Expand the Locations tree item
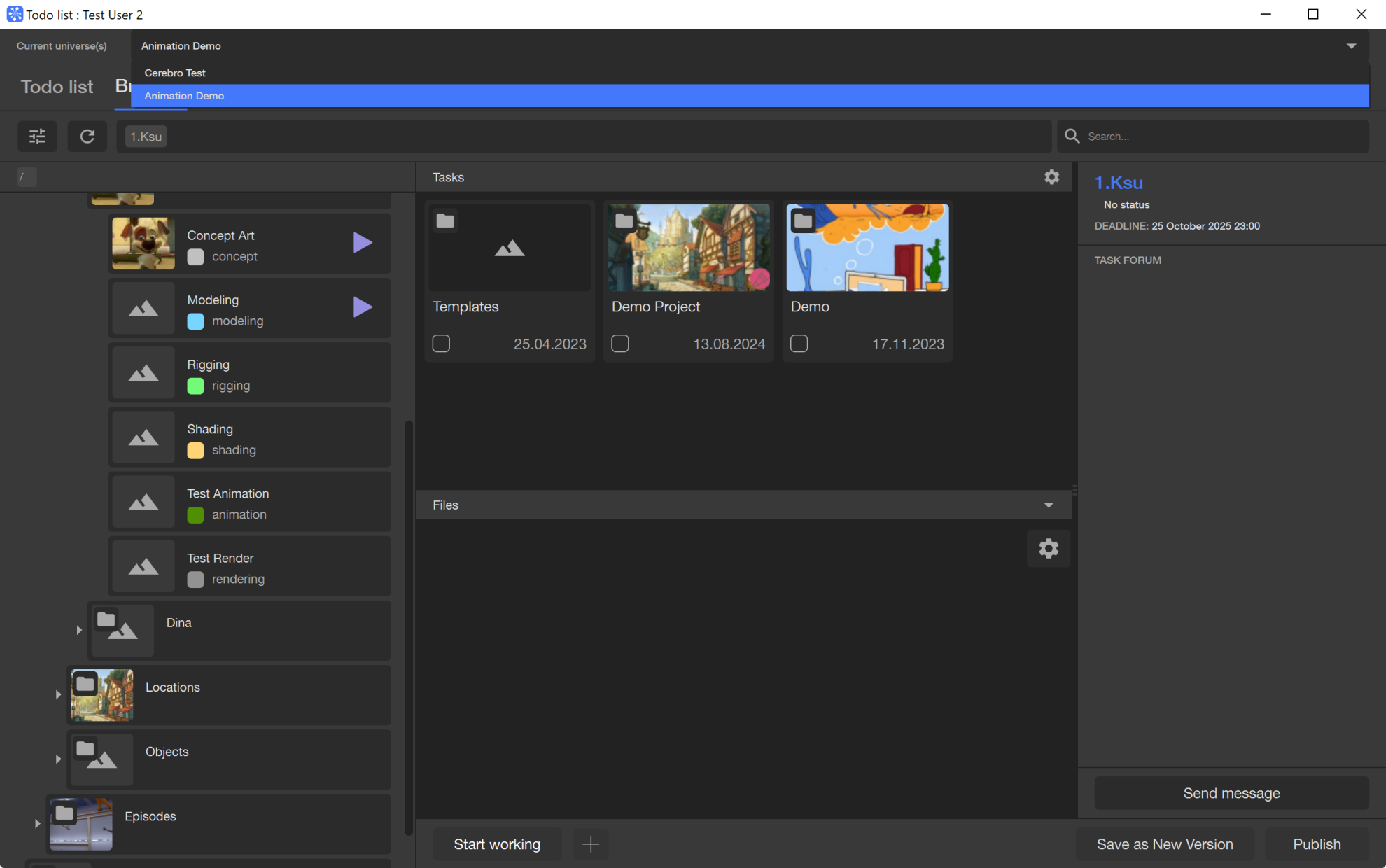 58,694
